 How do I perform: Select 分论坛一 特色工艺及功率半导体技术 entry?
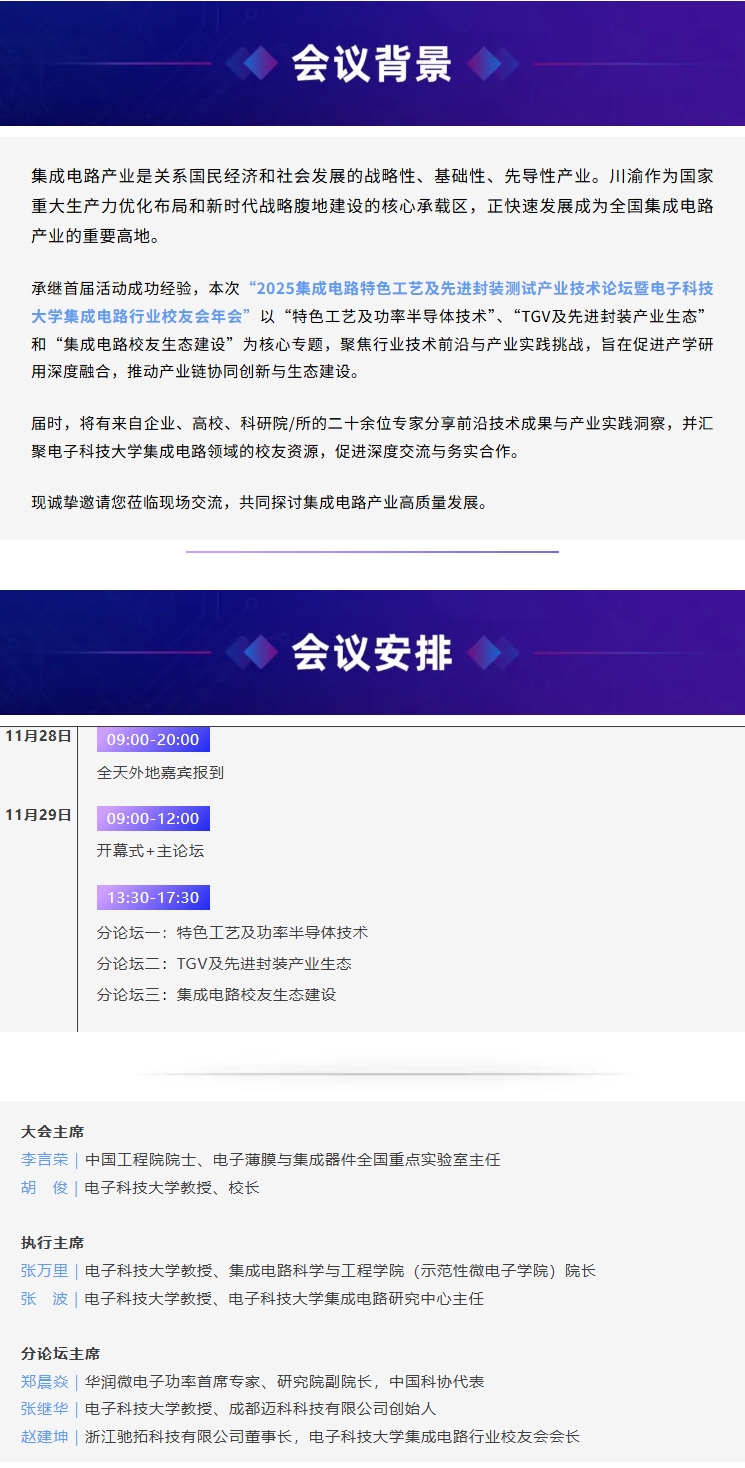pos(232,933)
